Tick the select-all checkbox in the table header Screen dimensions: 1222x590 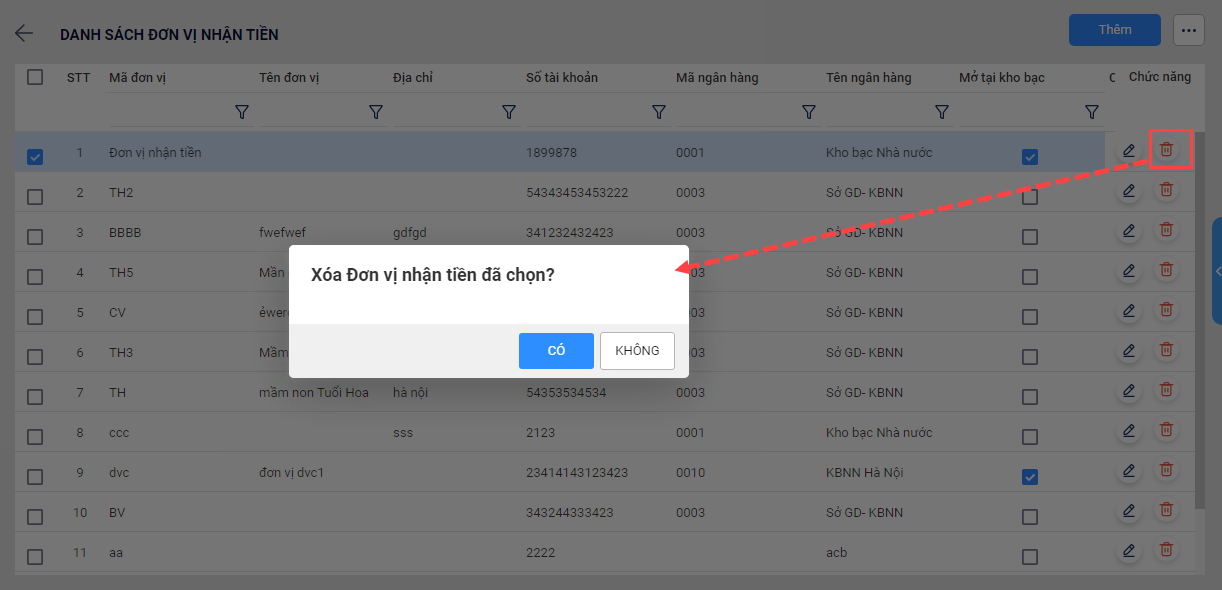(x=35, y=77)
